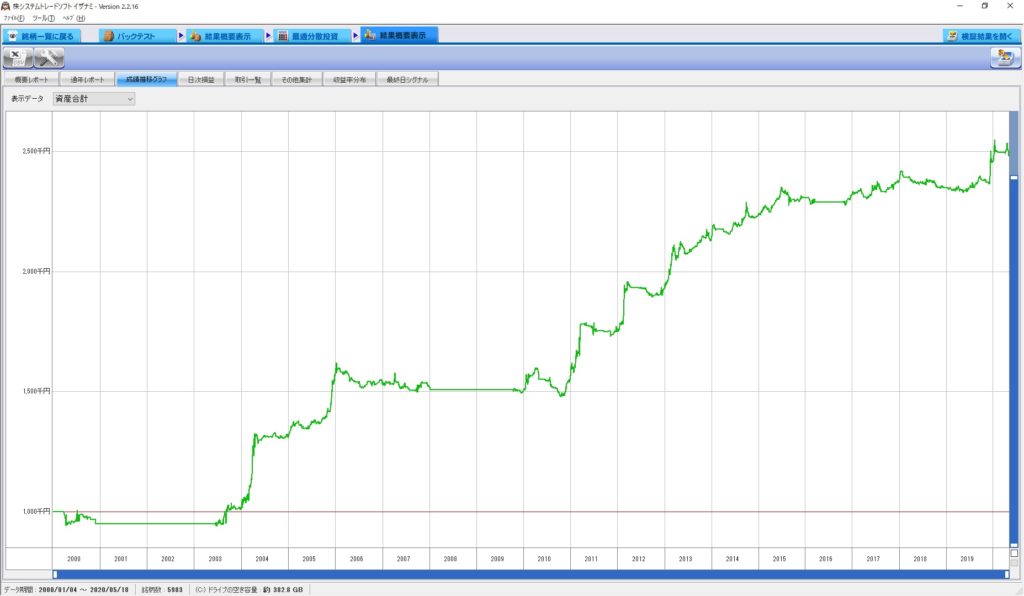Open the 最終日シグナル tab

tap(407, 80)
